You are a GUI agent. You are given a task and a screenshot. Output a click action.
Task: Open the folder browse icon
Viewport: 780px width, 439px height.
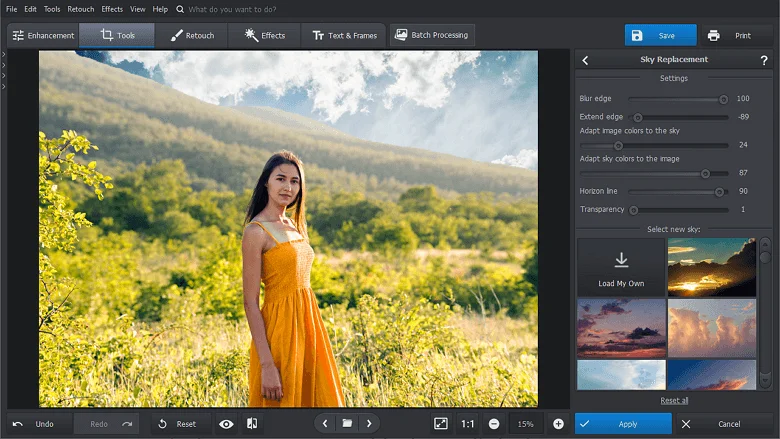(x=347, y=424)
